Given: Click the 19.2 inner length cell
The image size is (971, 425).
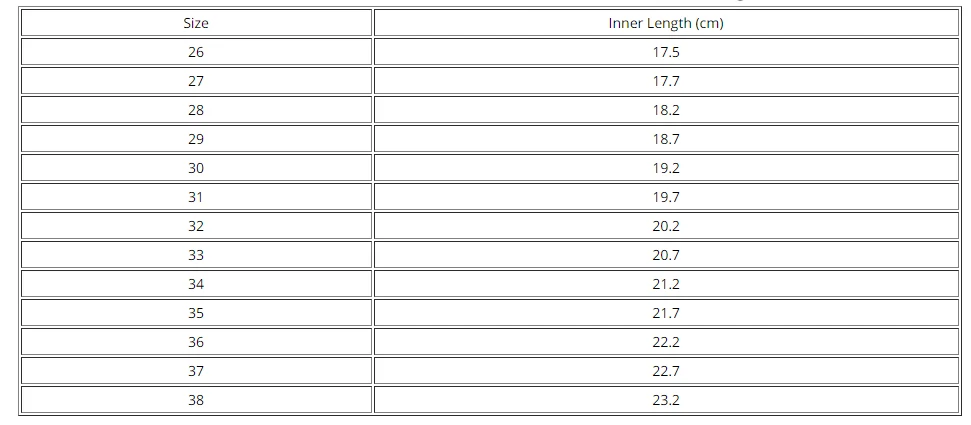Looking at the screenshot, I should click(665, 168).
